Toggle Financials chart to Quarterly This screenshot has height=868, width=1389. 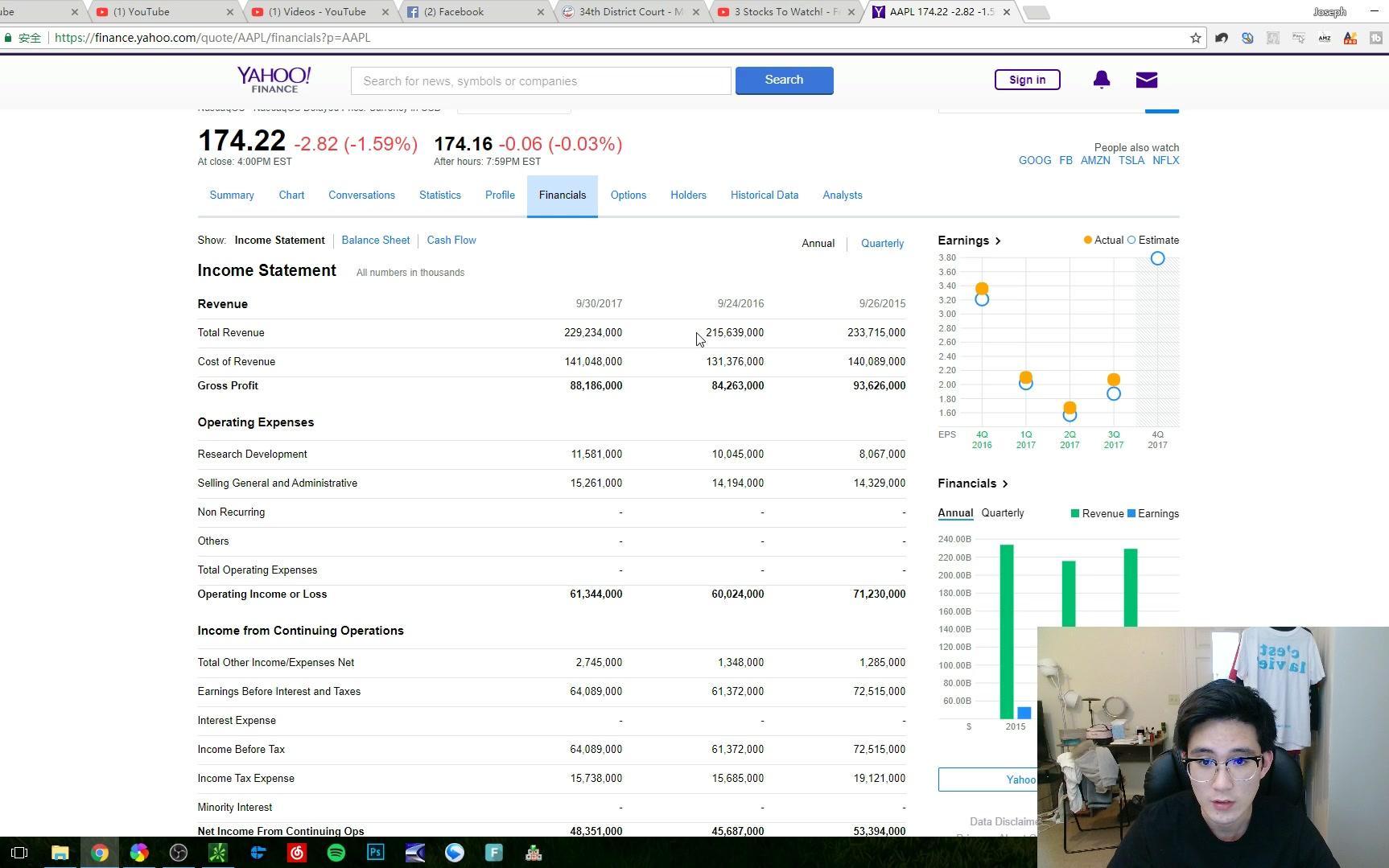click(x=1003, y=513)
